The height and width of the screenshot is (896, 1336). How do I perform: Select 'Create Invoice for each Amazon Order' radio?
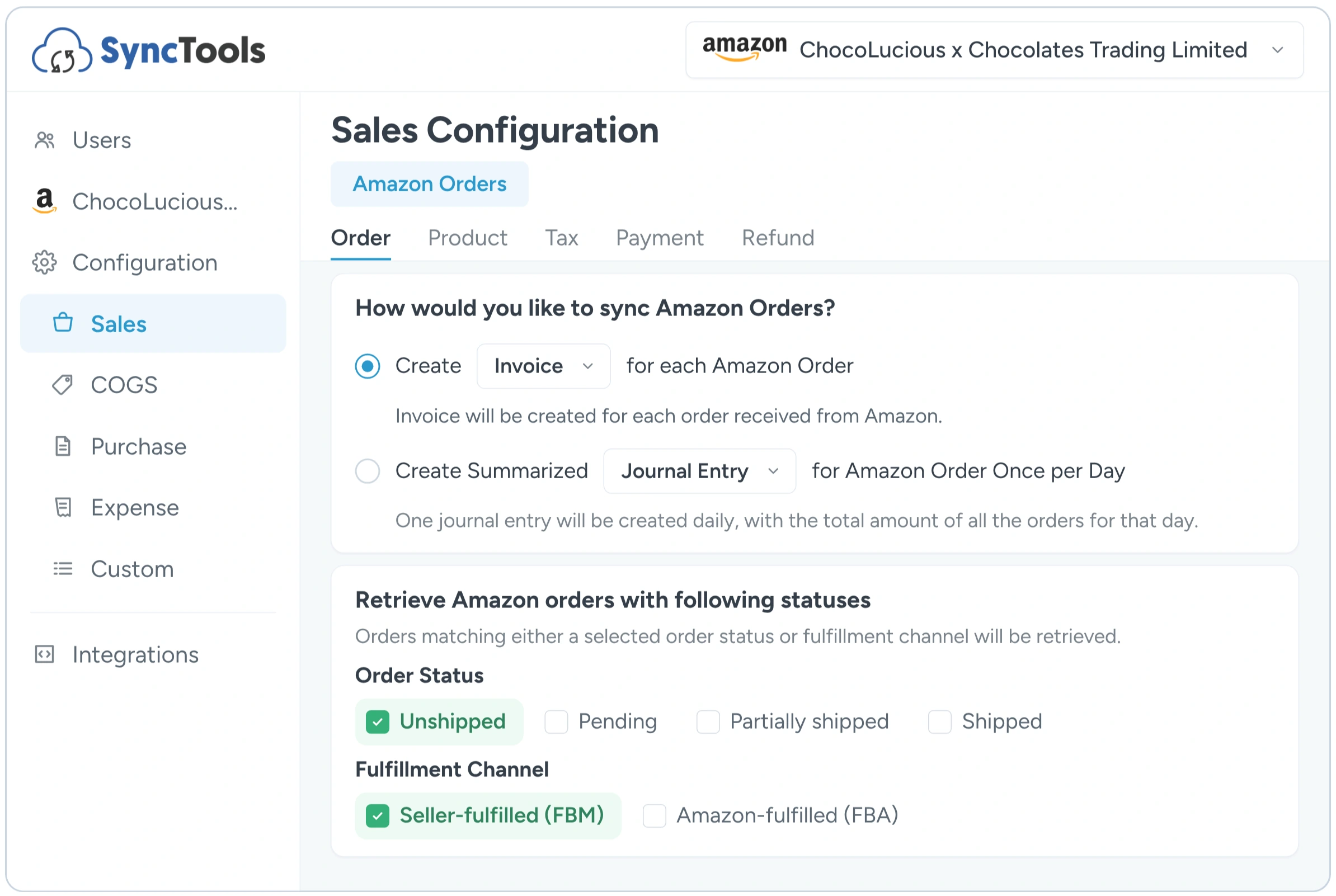[368, 366]
